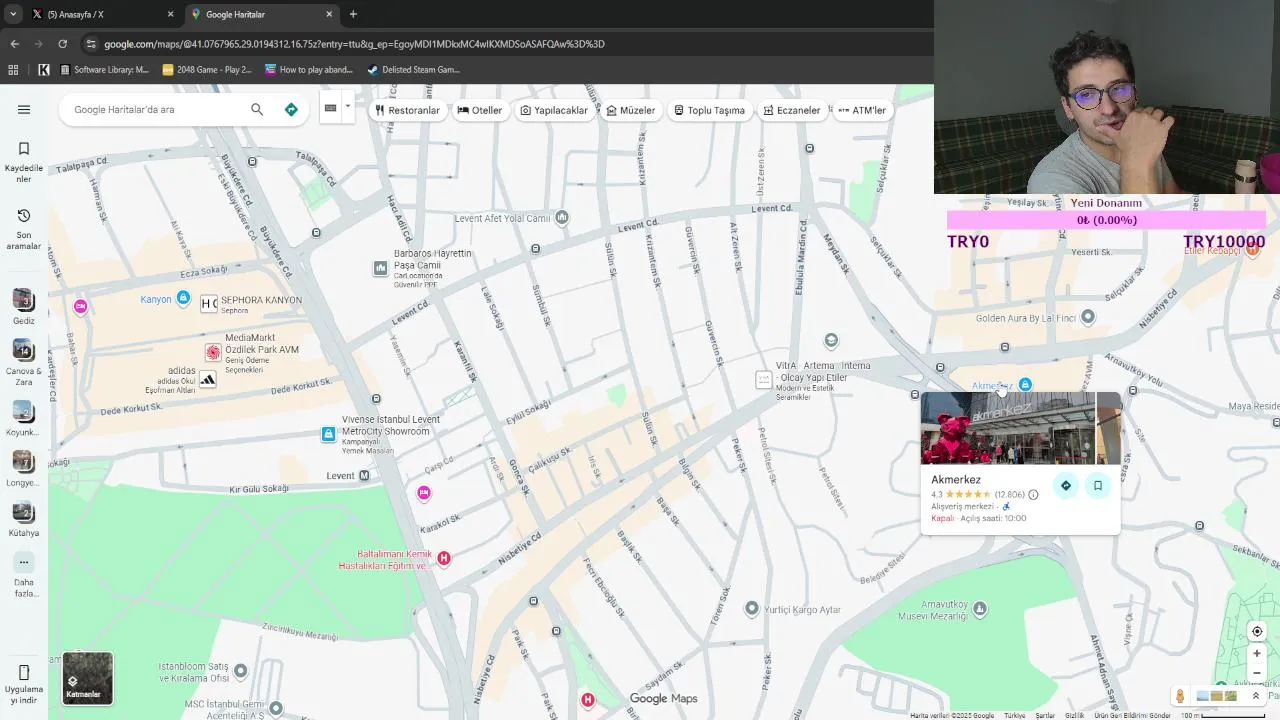
Task: Click the Street View pegman icon
Action: [x=1180, y=696]
